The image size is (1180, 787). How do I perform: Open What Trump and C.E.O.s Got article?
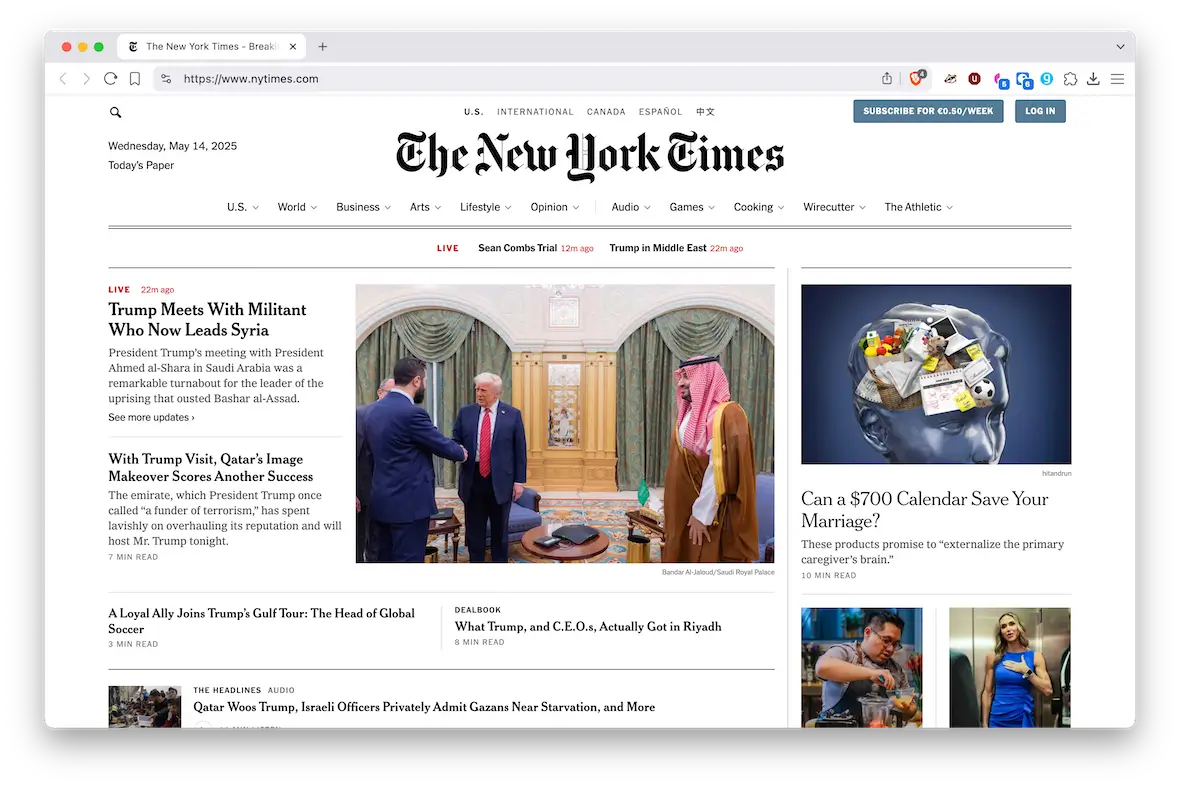coord(588,627)
